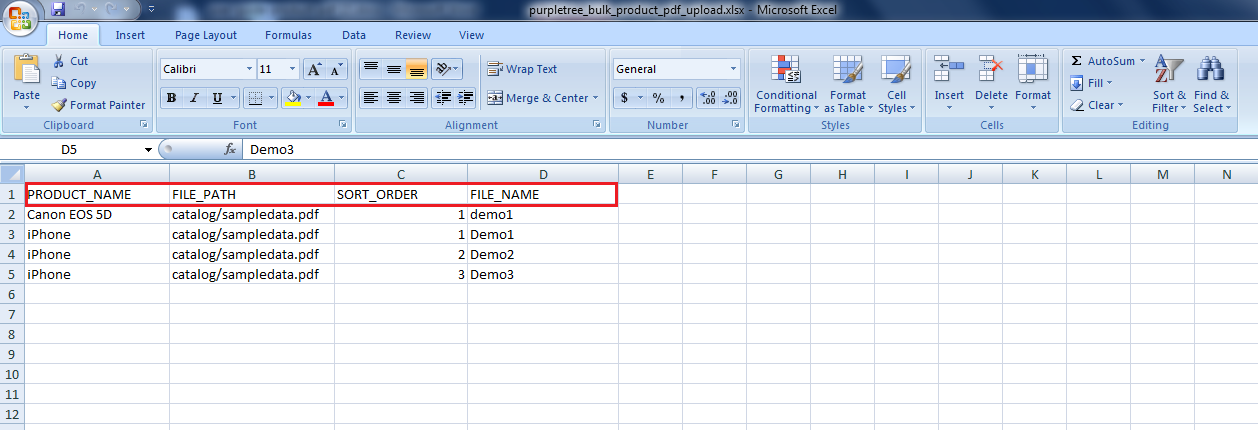Select the Data tab
Image resolution: width=1258 pixels, height=430 pixels.
point(354,35)
